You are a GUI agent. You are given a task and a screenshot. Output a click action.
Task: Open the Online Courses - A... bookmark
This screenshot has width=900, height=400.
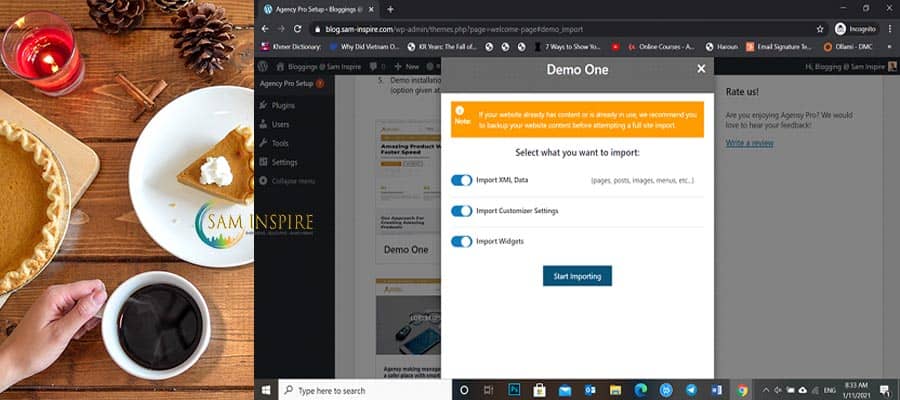[661, 47]
